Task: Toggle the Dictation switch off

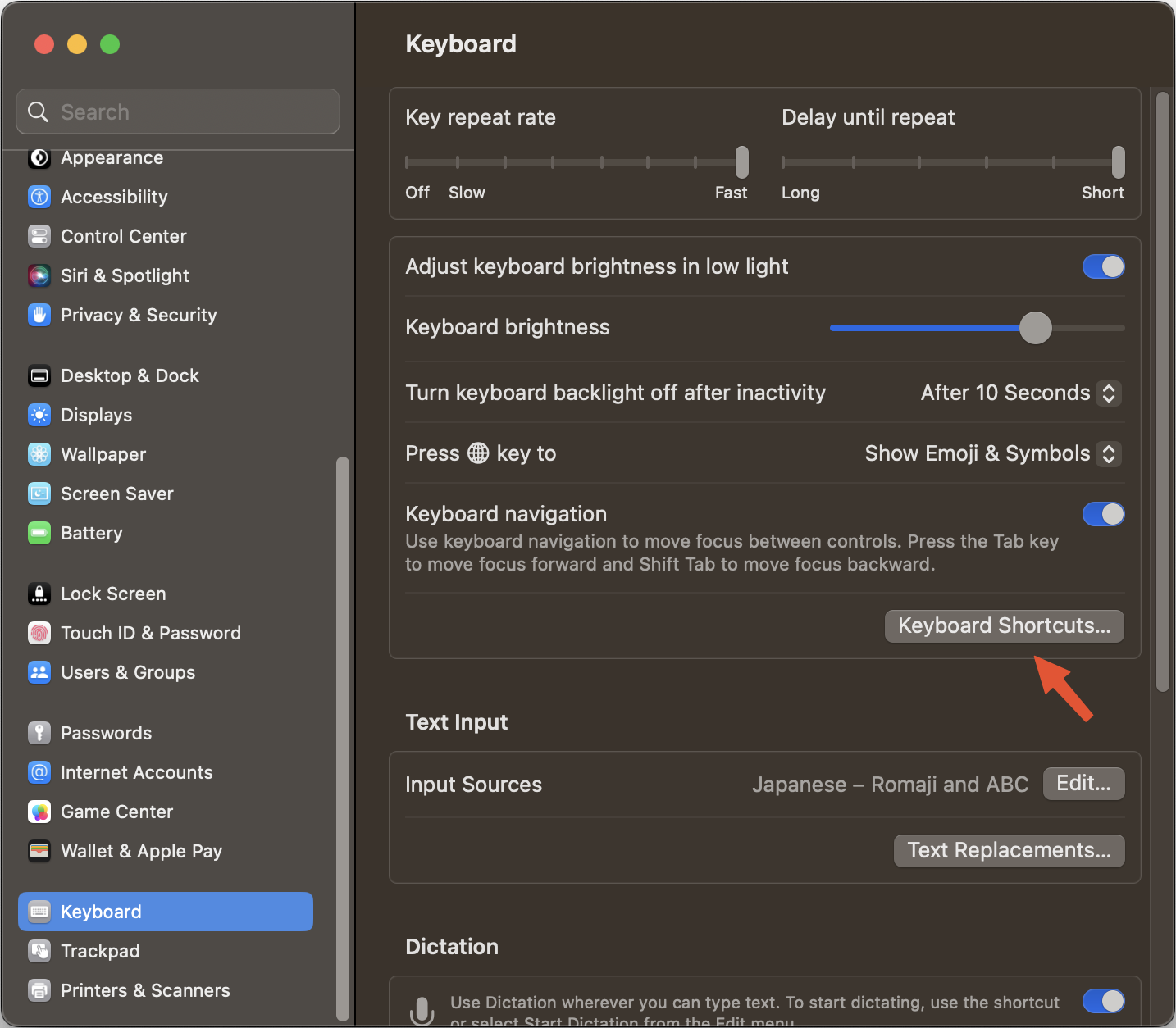Action: pos(1103,1001)
